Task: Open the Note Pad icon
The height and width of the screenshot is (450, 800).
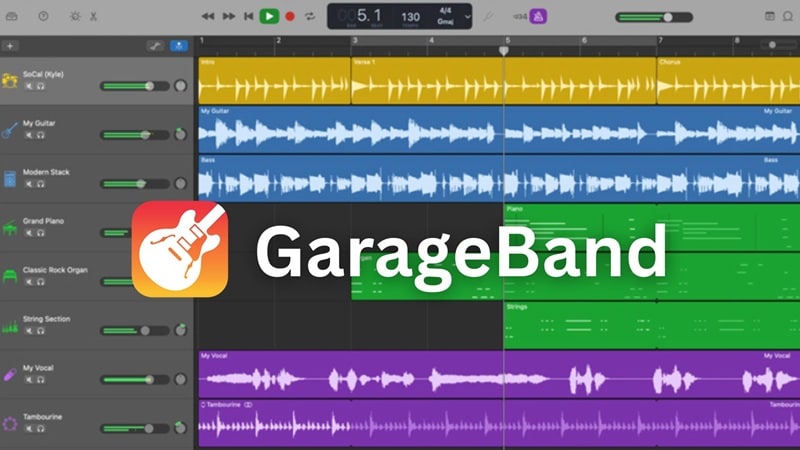Action: click(770, 16)
